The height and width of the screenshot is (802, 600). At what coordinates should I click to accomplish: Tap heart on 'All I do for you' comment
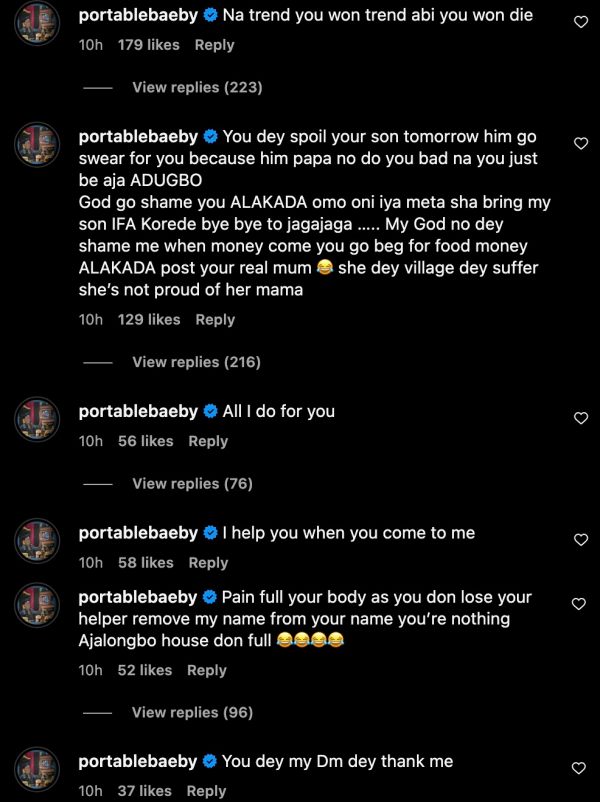tap(580, 418)
